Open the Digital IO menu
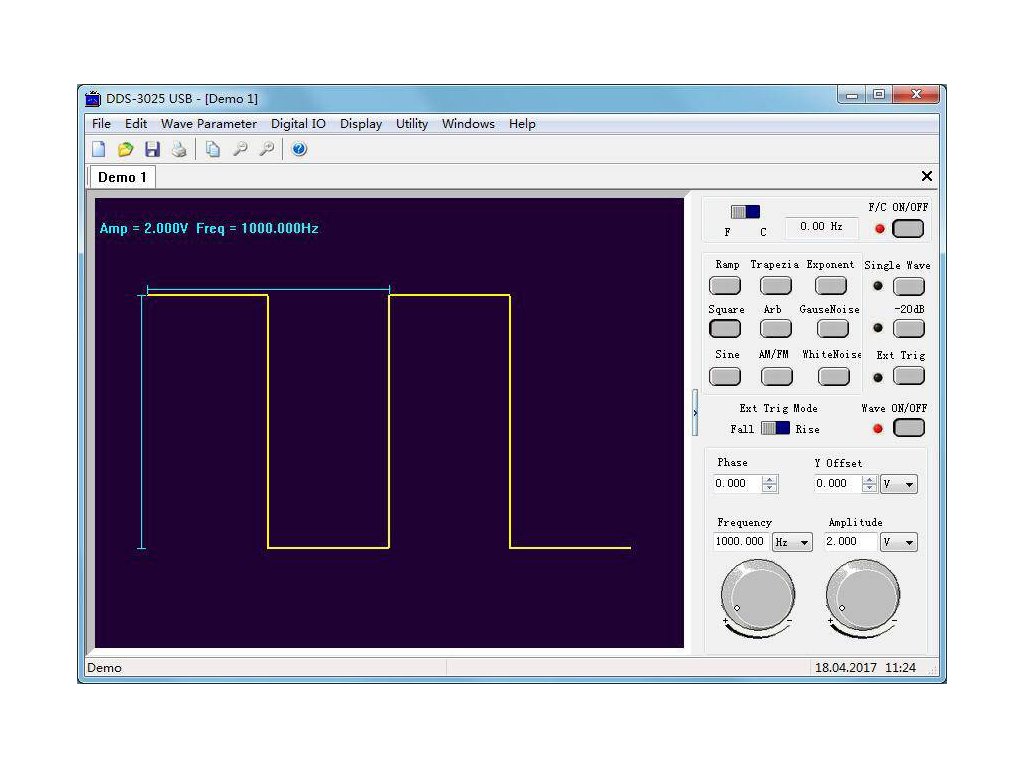Viewport: 1024px width, 768px height. [x=298, y=124]
